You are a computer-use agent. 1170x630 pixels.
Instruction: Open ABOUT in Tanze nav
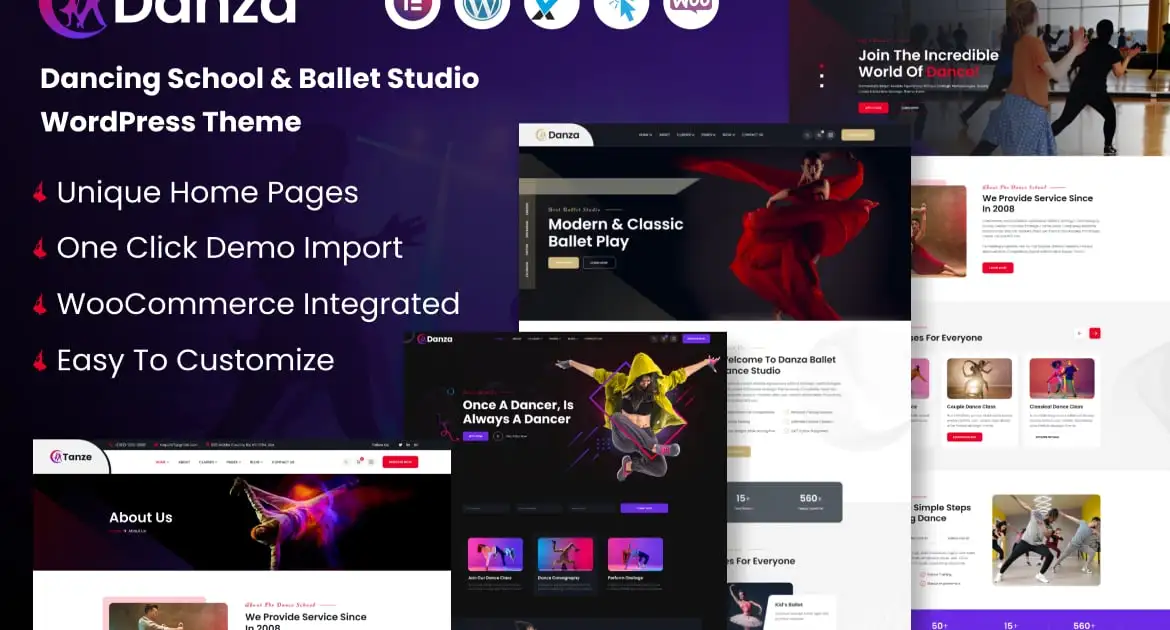click(184, 462)
